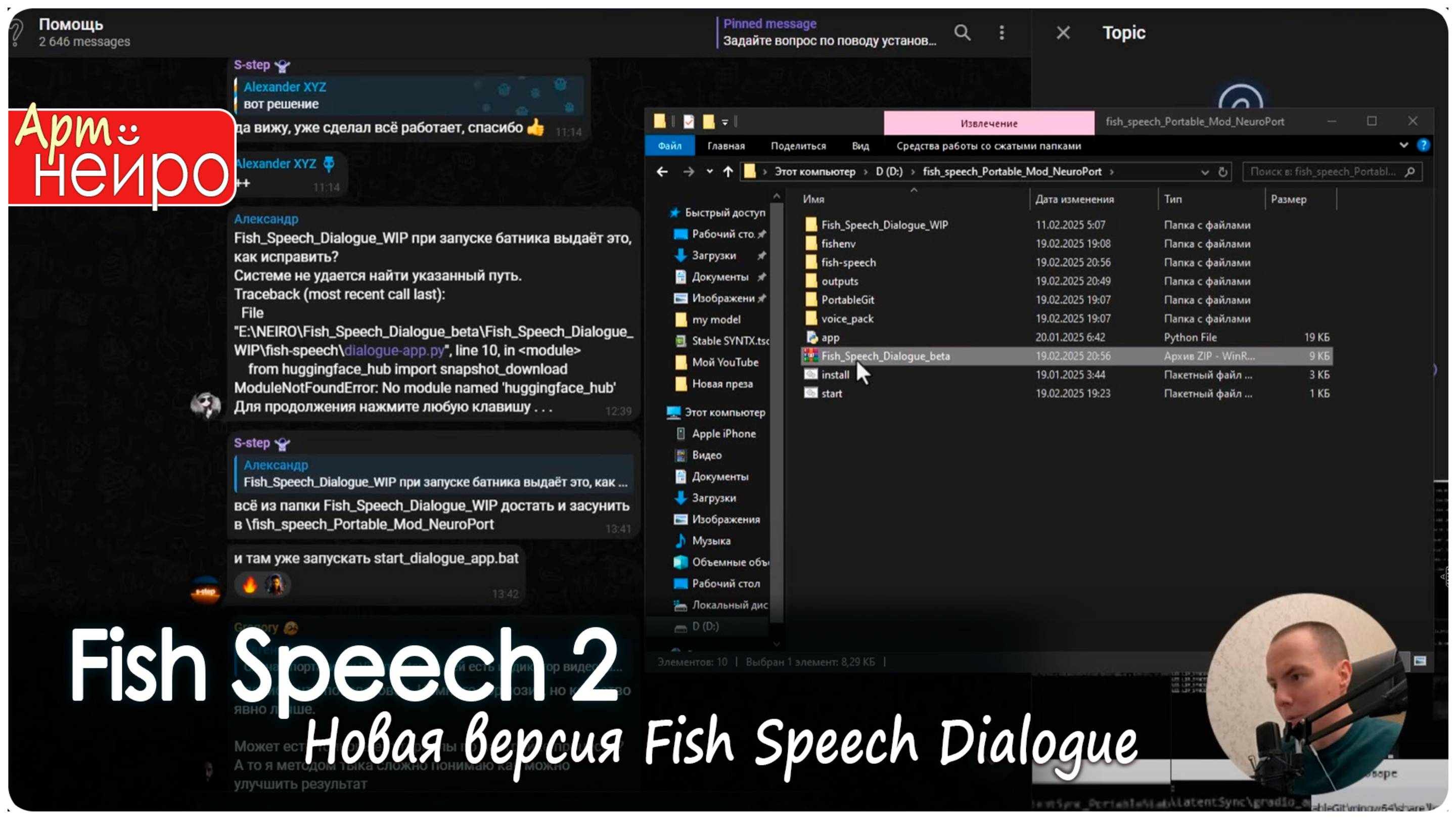Expand chevron after fish_speech_Portable_Mod_NeuroPort breadcrumb
Image resolution: width=1456 pixels, height=819 pixels.
(1111, 171)
